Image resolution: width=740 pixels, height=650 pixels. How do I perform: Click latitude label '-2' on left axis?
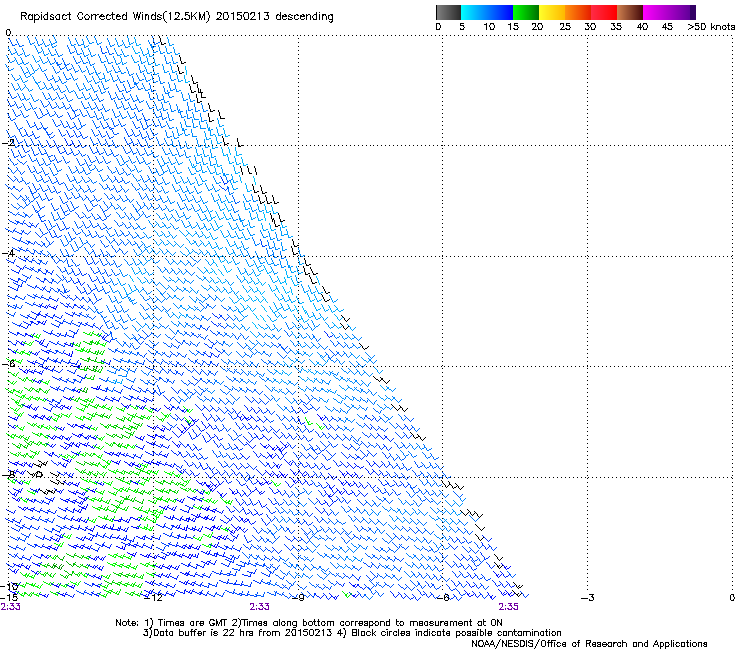point(8,142)
